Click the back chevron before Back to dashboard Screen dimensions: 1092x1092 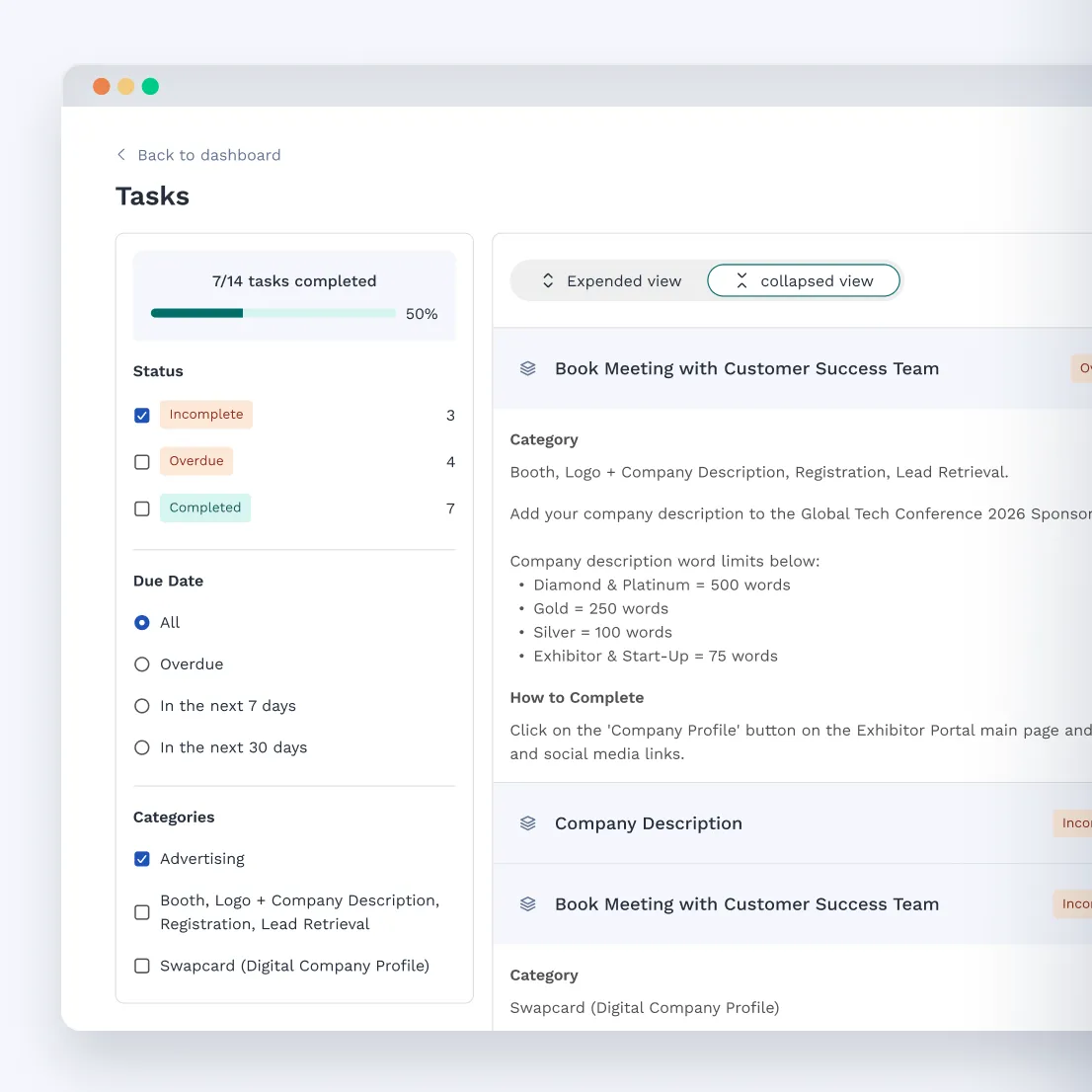click(120, 155)
